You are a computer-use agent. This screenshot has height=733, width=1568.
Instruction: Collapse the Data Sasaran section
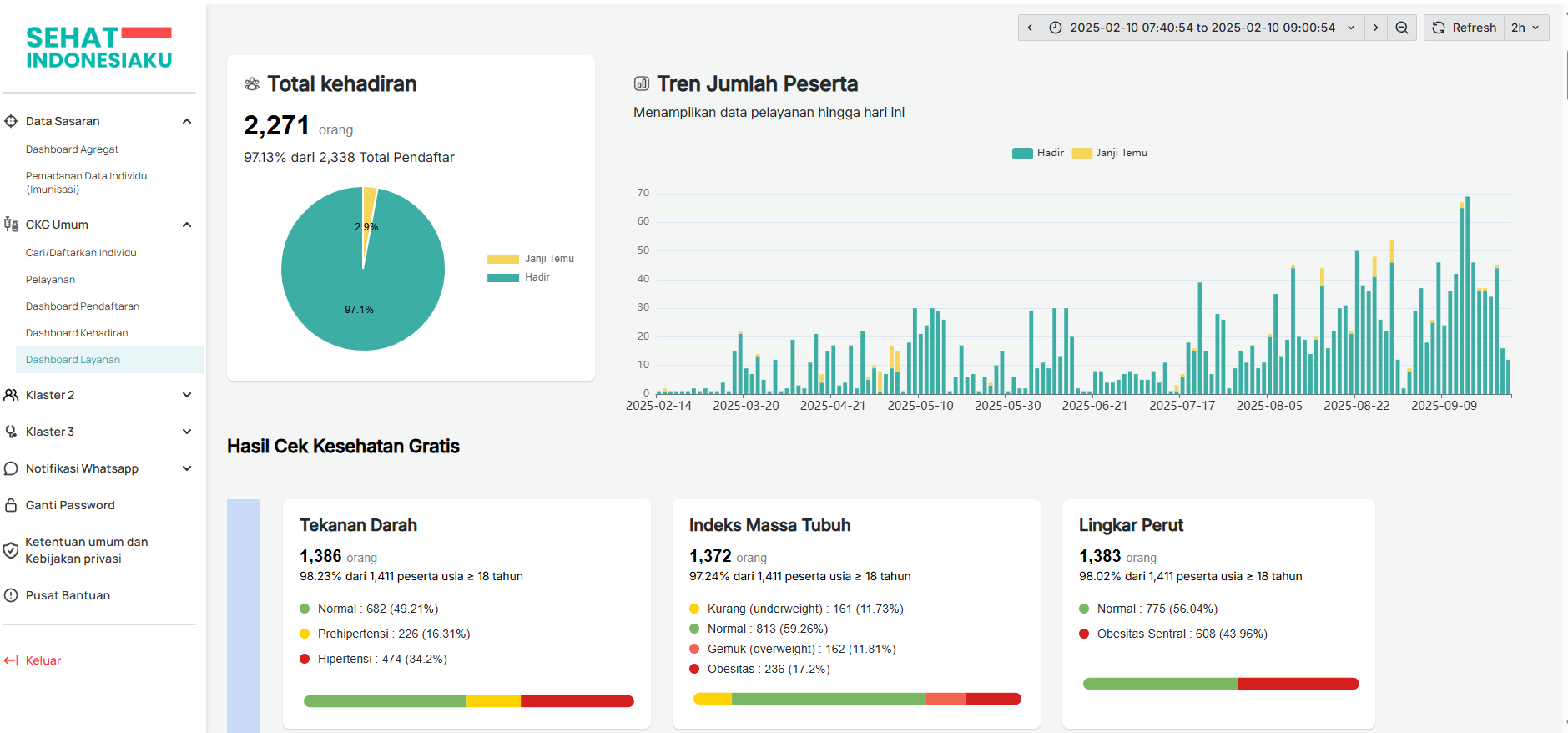[x=187, y=121]
